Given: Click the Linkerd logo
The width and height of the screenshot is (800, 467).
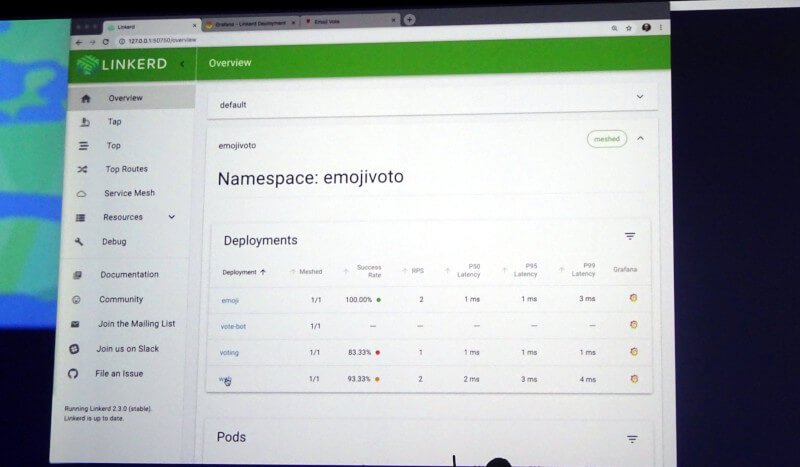Looking at the screenshot, I should coord(122,64).
